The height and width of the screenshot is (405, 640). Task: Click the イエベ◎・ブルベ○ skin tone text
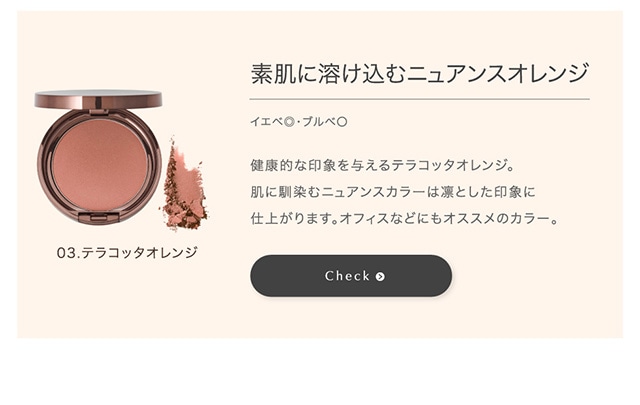click(x=299, y=122)
